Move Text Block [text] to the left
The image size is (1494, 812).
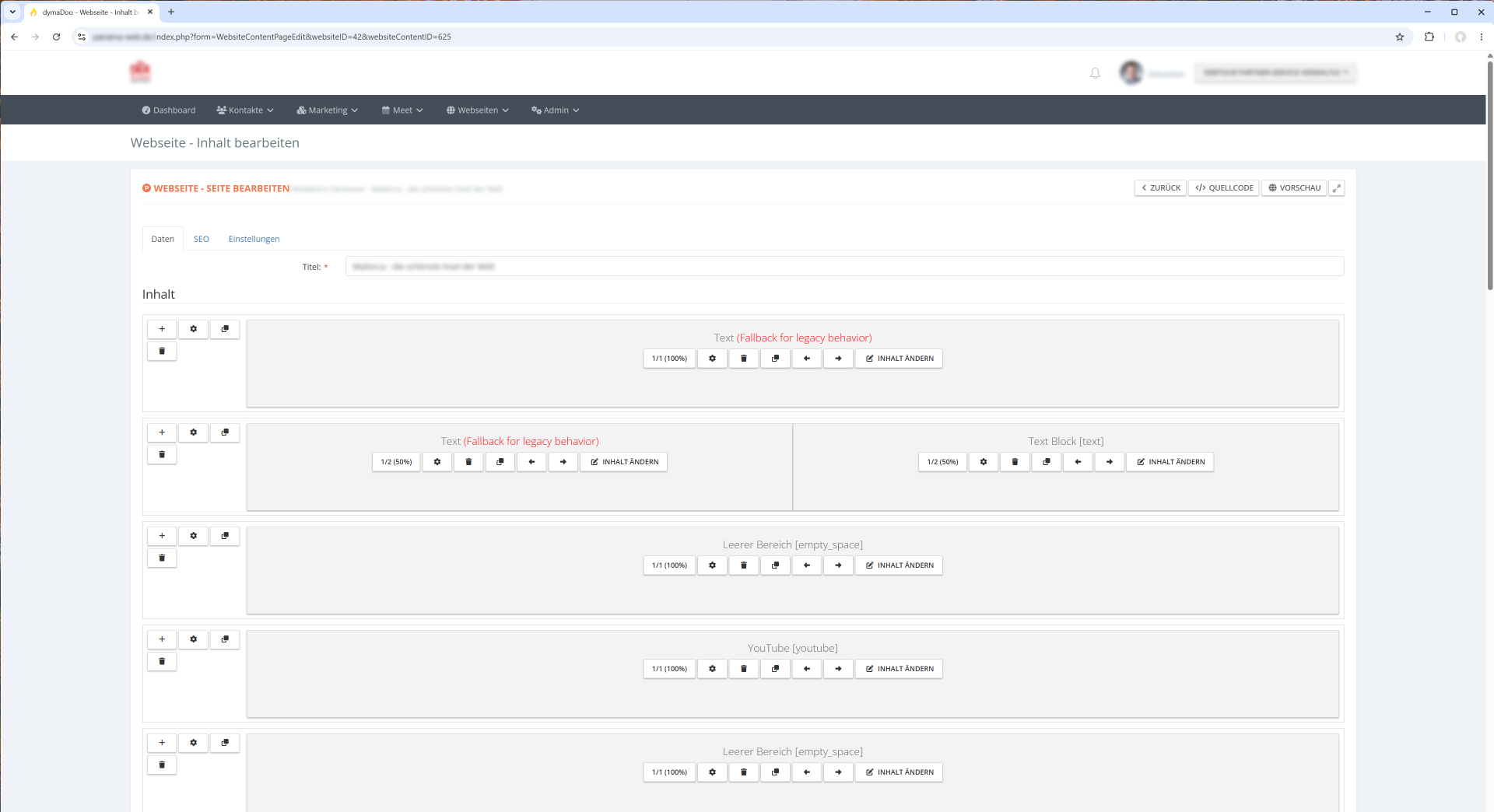pyautogui.click(x=1078, y=462)
